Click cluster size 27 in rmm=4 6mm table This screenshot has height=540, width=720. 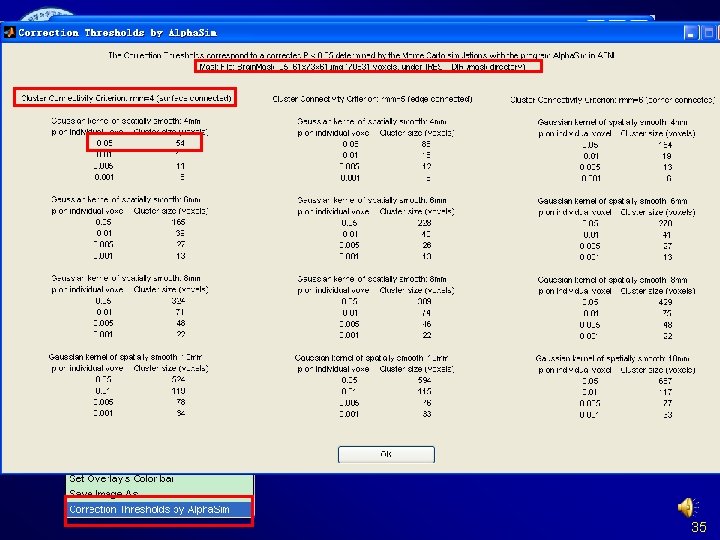[x=180, y=244]
